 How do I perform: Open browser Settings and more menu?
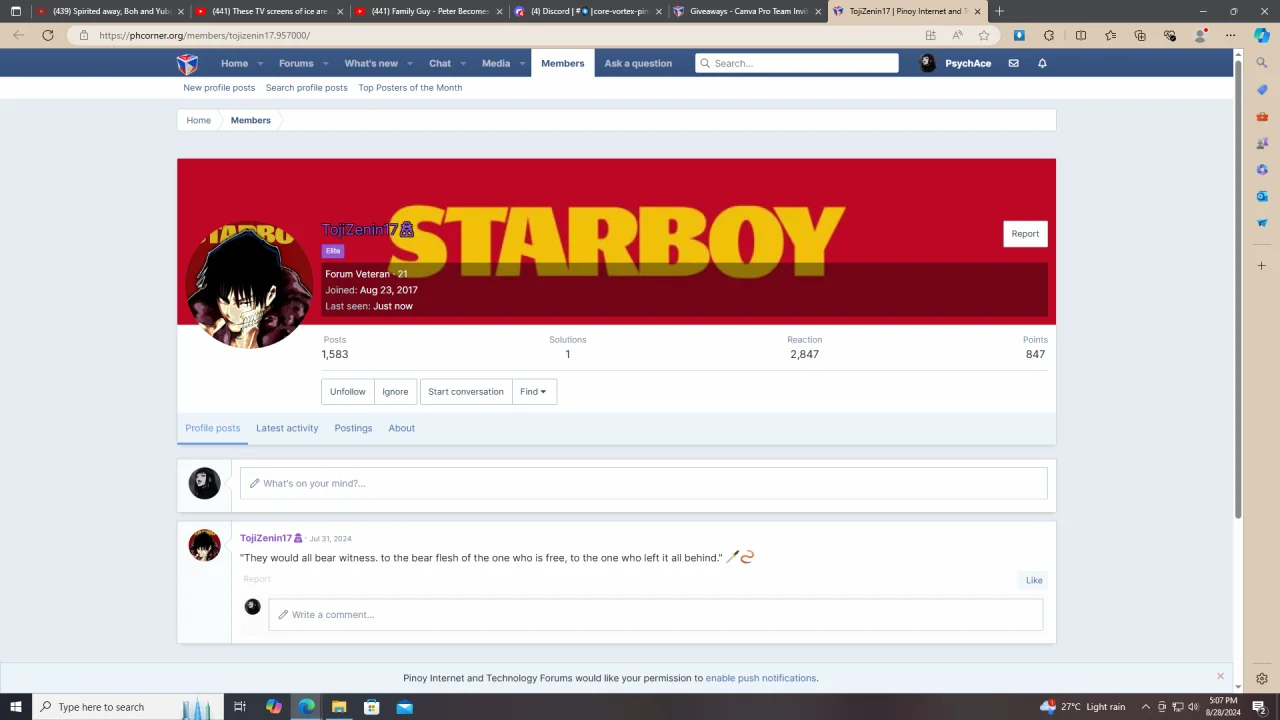point(1231,35)
